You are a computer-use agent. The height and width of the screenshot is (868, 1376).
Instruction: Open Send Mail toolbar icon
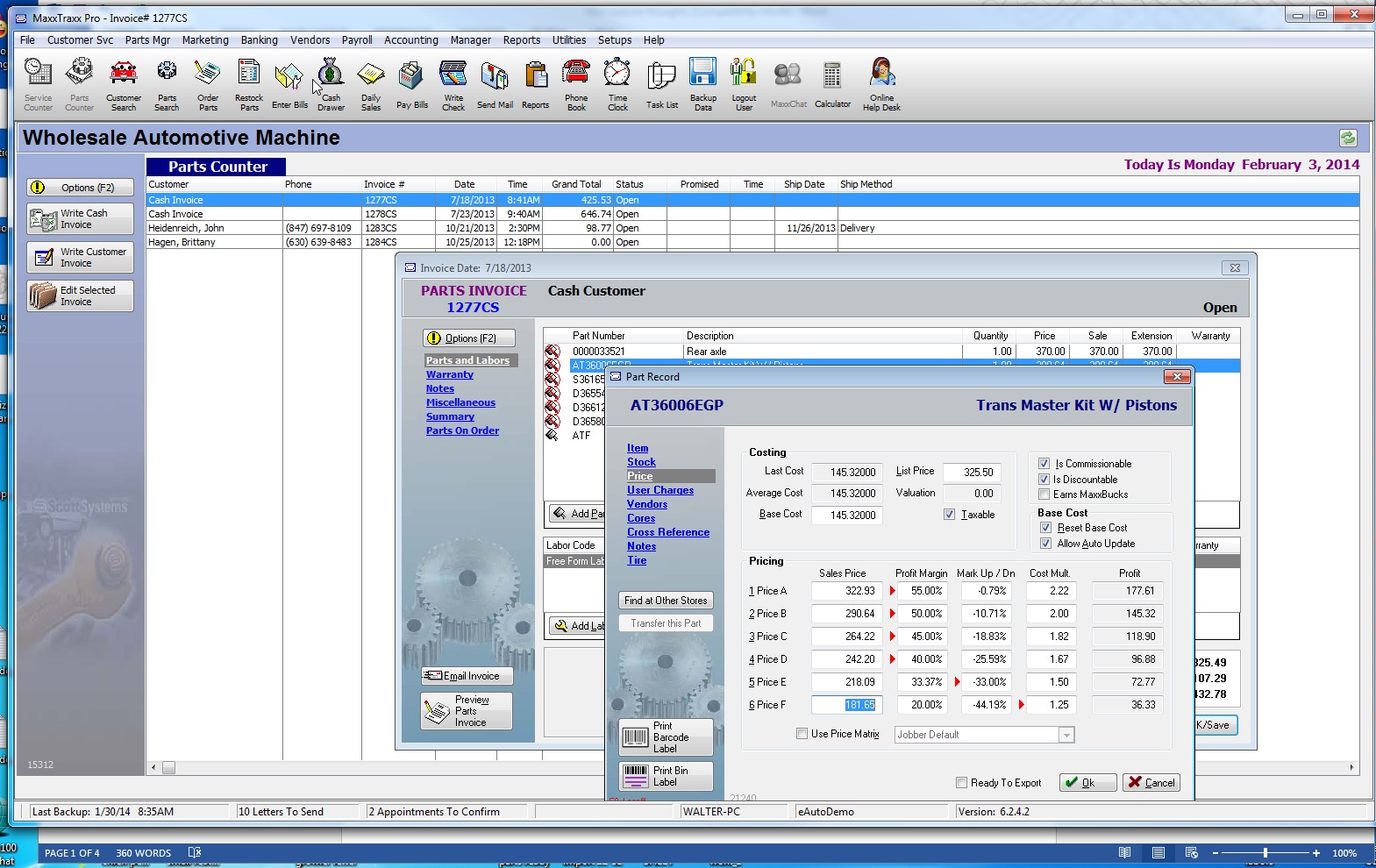[x=495, y=84]
